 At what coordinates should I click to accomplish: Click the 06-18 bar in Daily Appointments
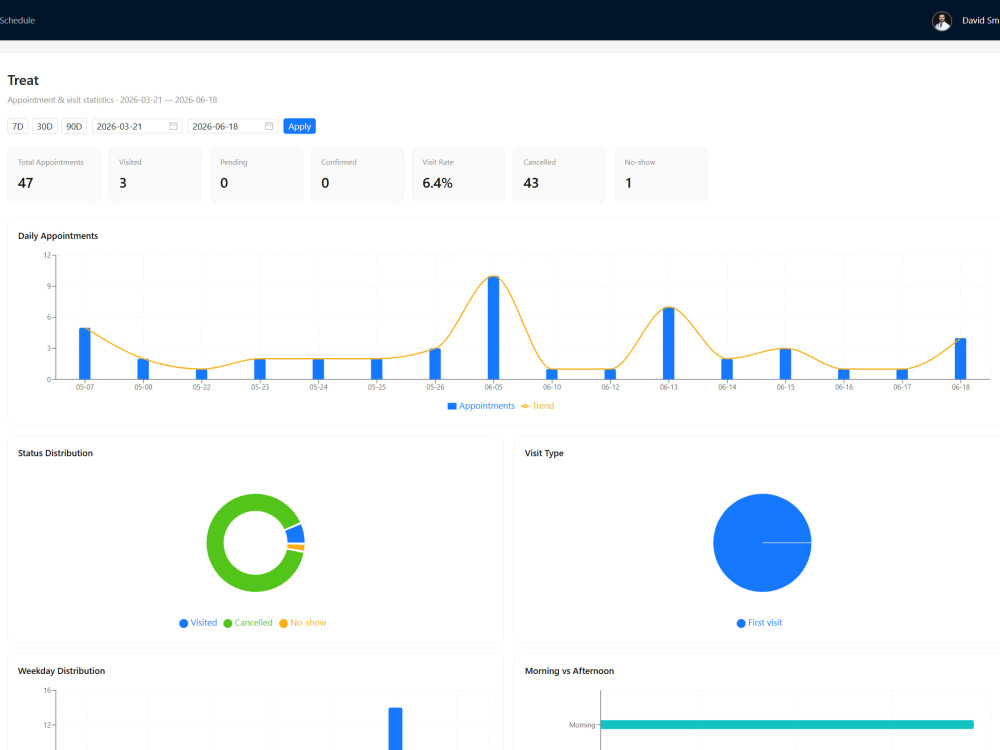pos(960,358)
